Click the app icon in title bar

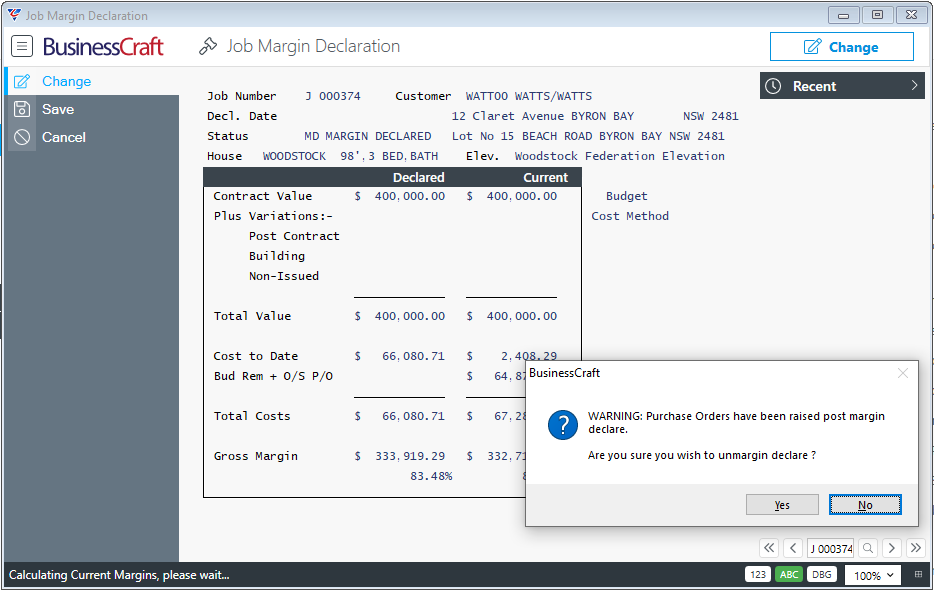tap(14, 15)
